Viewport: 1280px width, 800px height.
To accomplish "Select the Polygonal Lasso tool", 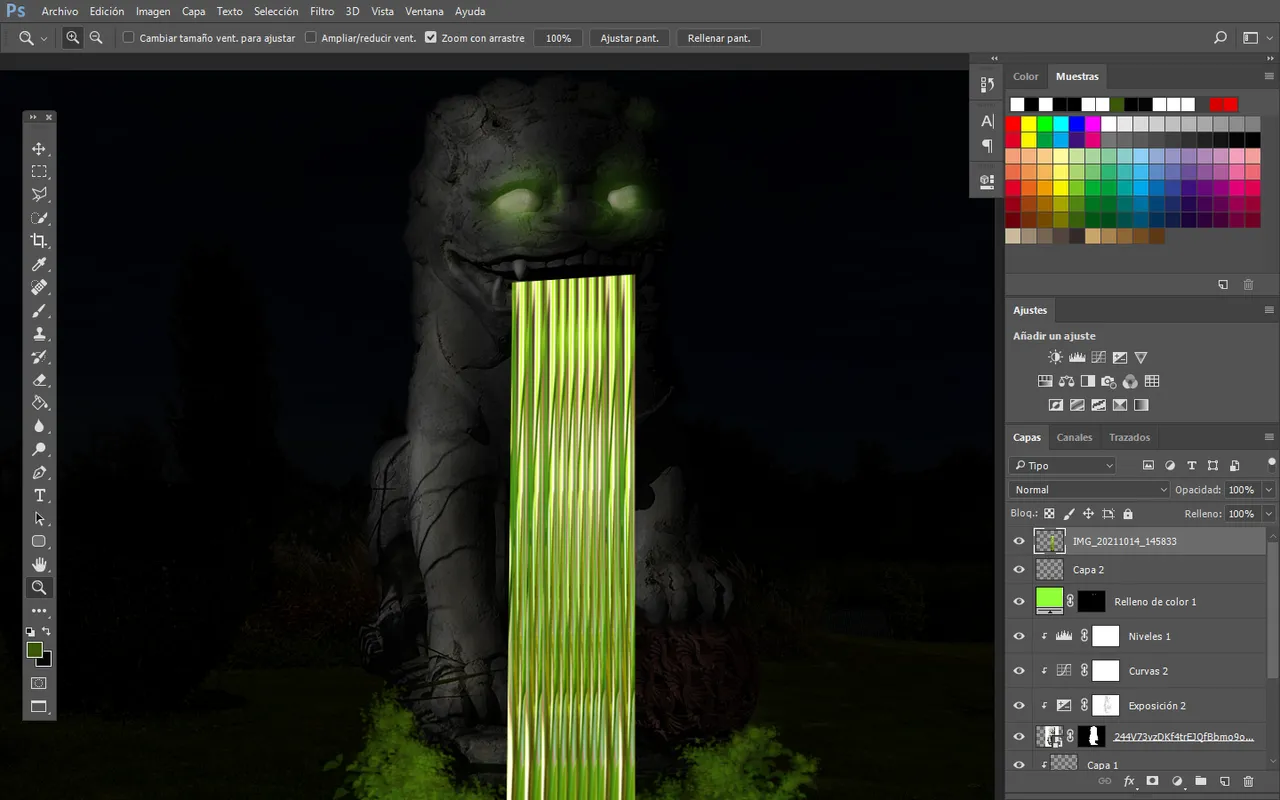I will 39,195.
